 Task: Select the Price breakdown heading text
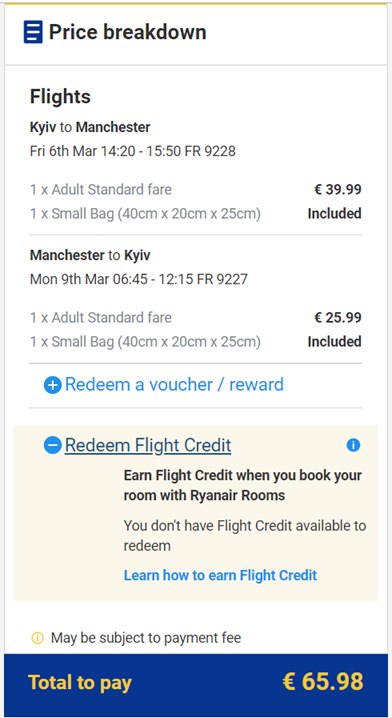[x=128, y=32]
